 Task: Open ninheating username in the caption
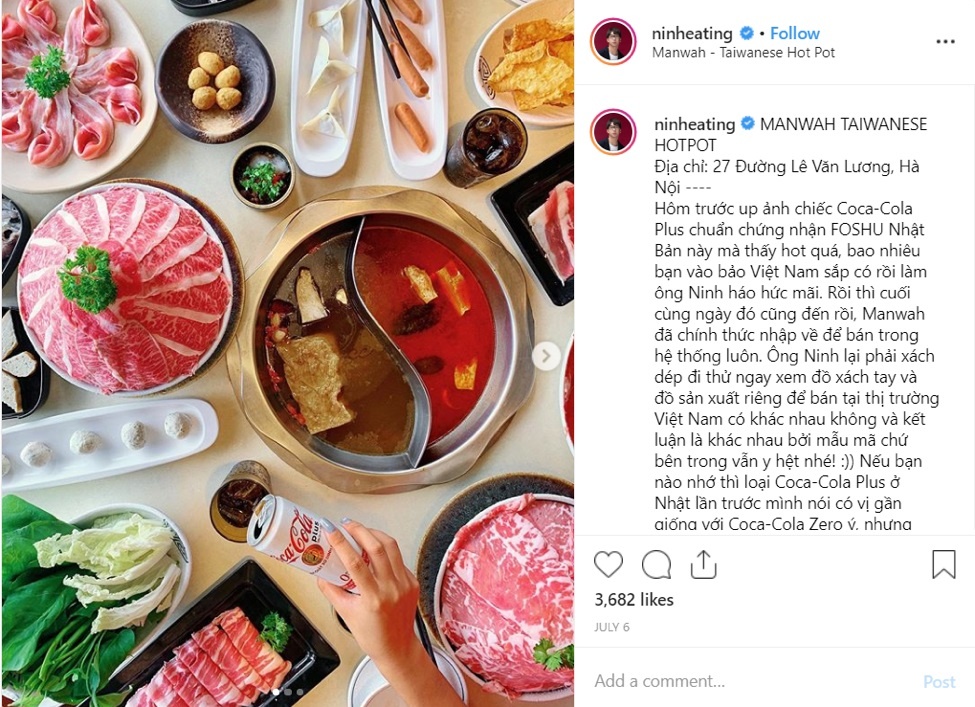695,124
